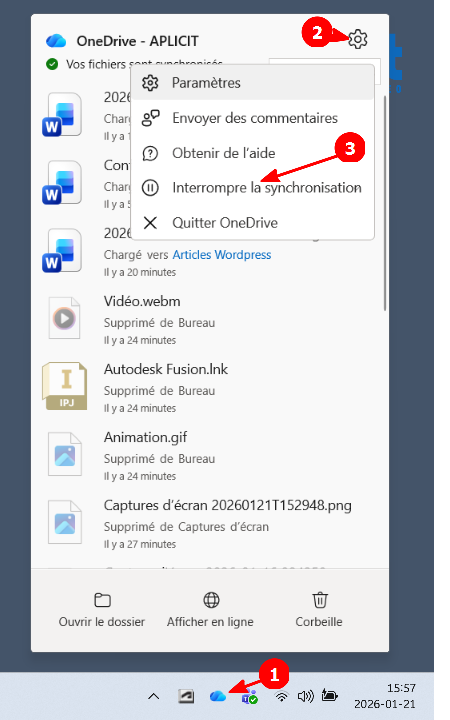The height and width of the screenshot is (720, 450).
Task: Show hidden tray icons chevron
Action: [154, 697]
